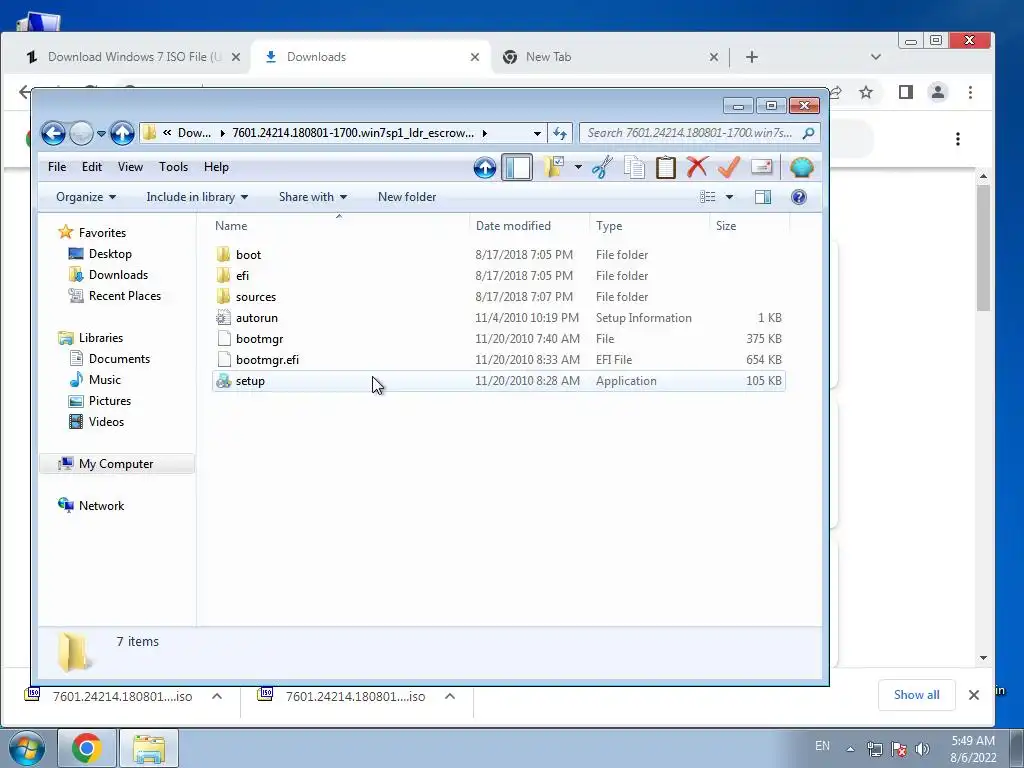Expand the More view options arrow
This screenshot has width=1024, height=768.
pos(729,197)
